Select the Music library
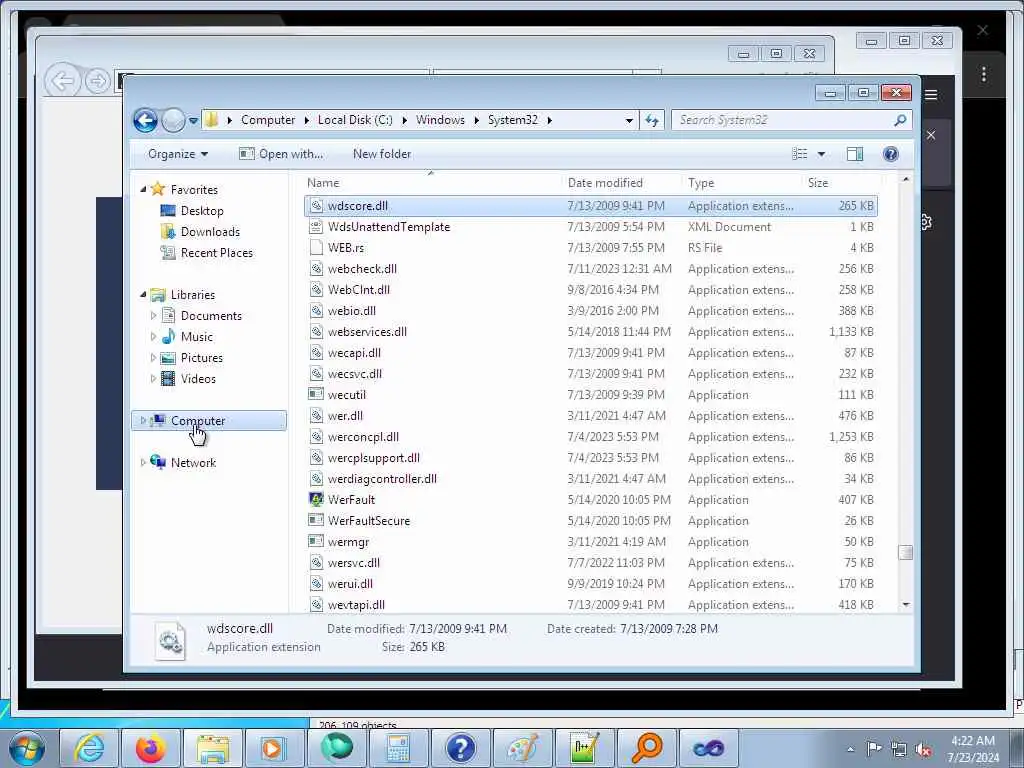 coord(197,337)
